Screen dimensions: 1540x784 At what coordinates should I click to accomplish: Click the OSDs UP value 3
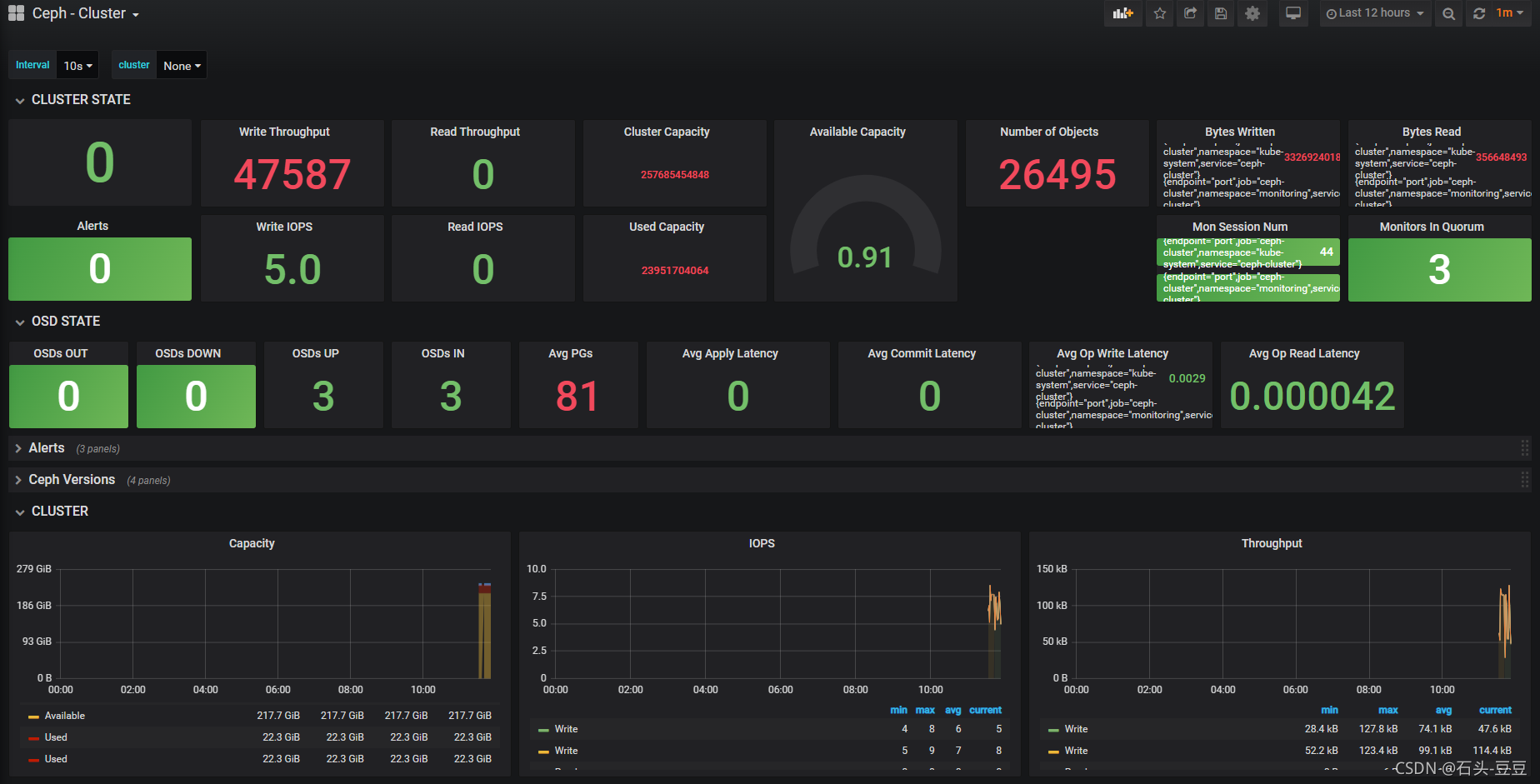(x=323, y=397)
